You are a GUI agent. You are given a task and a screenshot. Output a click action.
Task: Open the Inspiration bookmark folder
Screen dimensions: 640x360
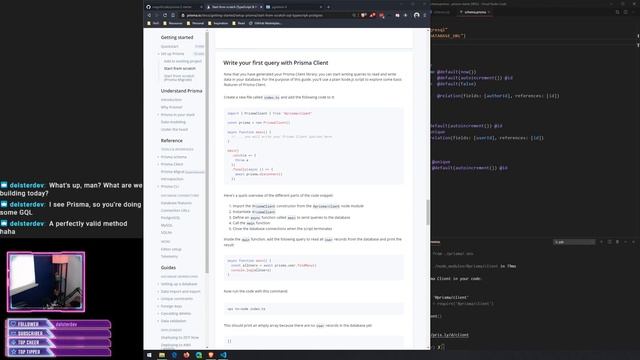218,23
